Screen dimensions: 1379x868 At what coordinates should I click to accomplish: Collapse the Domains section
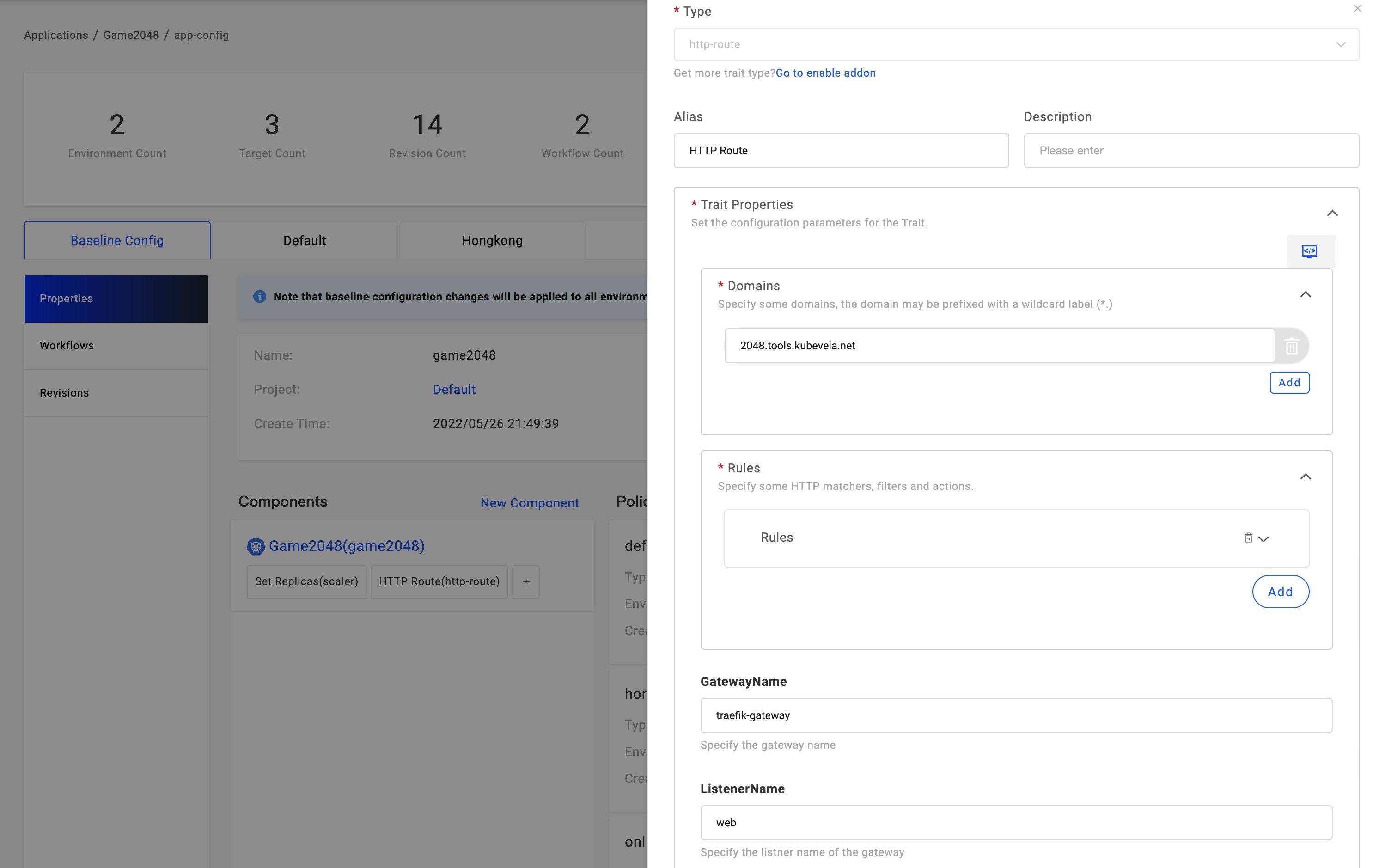[x=1305, y=294]
